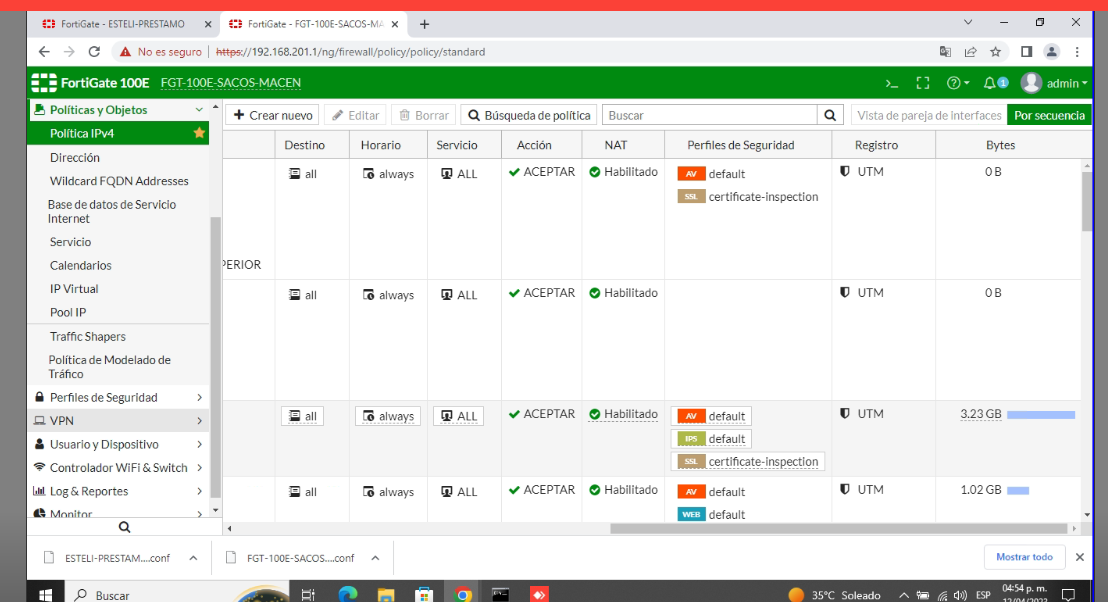The height and width of the screenshot is (602, 1108).
Task: Click the browser bookmark star icon
Action: pos(996,51)
